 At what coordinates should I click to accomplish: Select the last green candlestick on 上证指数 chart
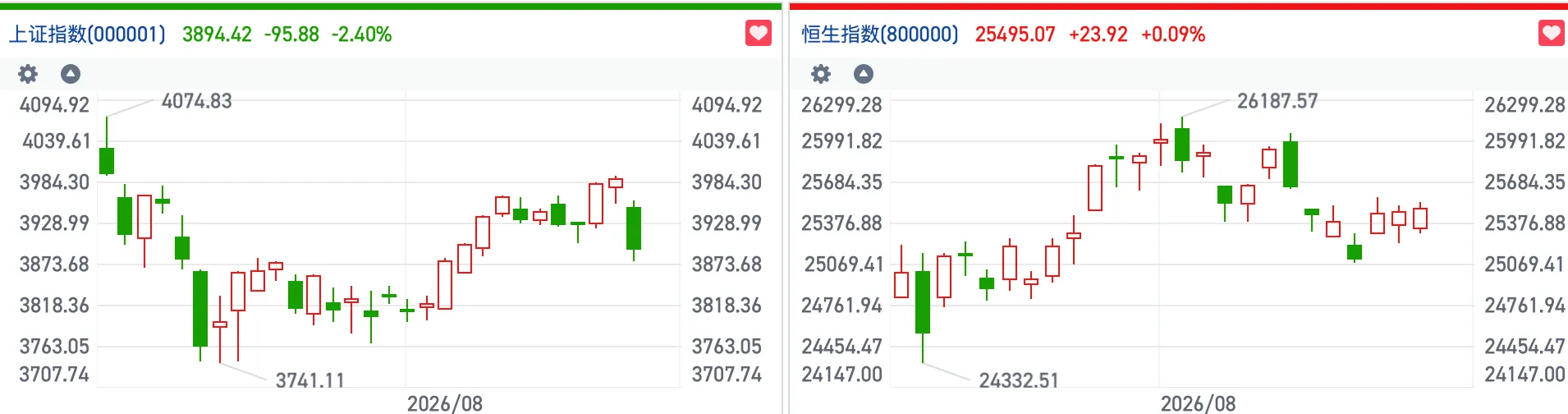634,228
